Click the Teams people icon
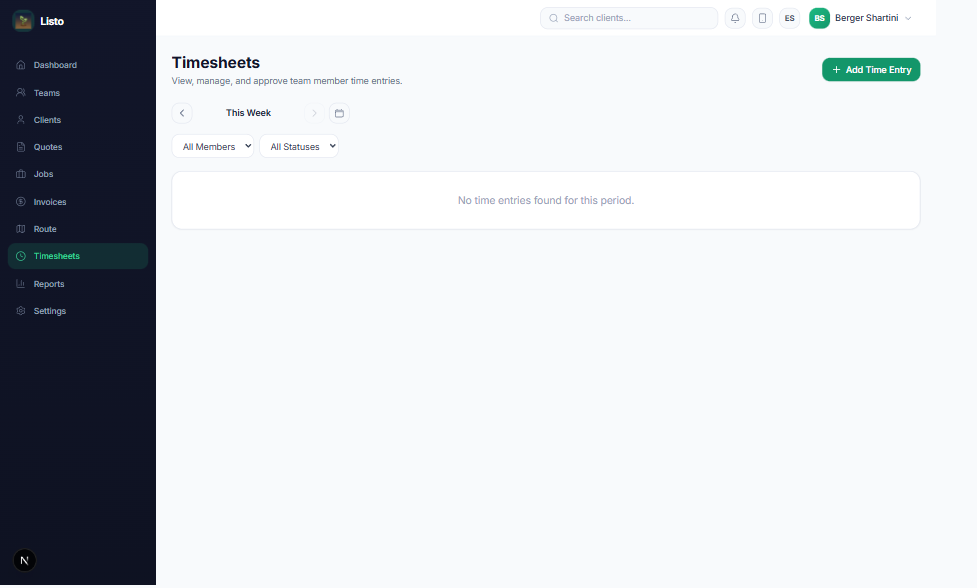Screen dimensions: 977x588 (x=21, y=92)
